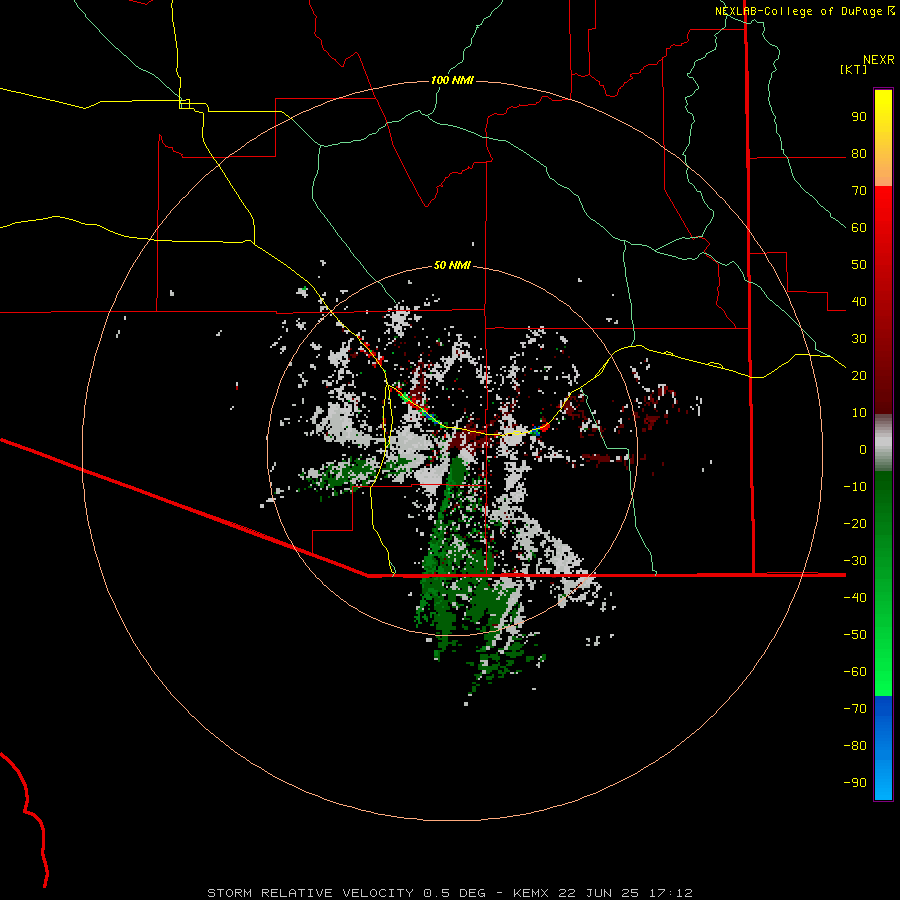Click the 70 value on velocity scale
The image size is (900, 900).
tap(859, 191)
